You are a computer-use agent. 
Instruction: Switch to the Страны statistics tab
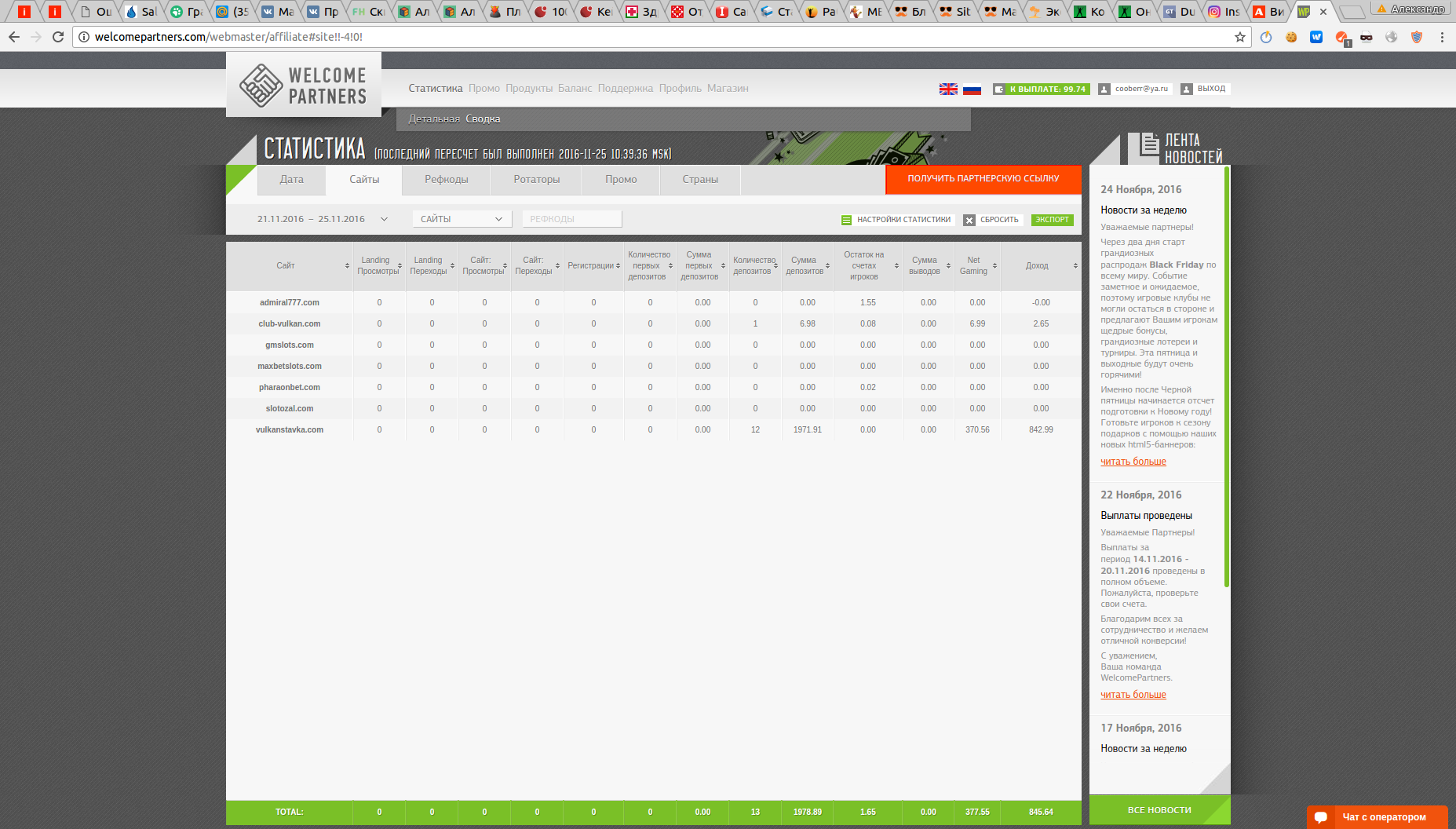700,180
